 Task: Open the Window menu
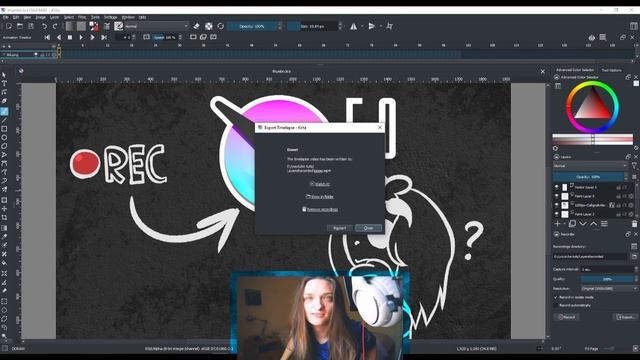pyautogui.click(x=128, y=17)
